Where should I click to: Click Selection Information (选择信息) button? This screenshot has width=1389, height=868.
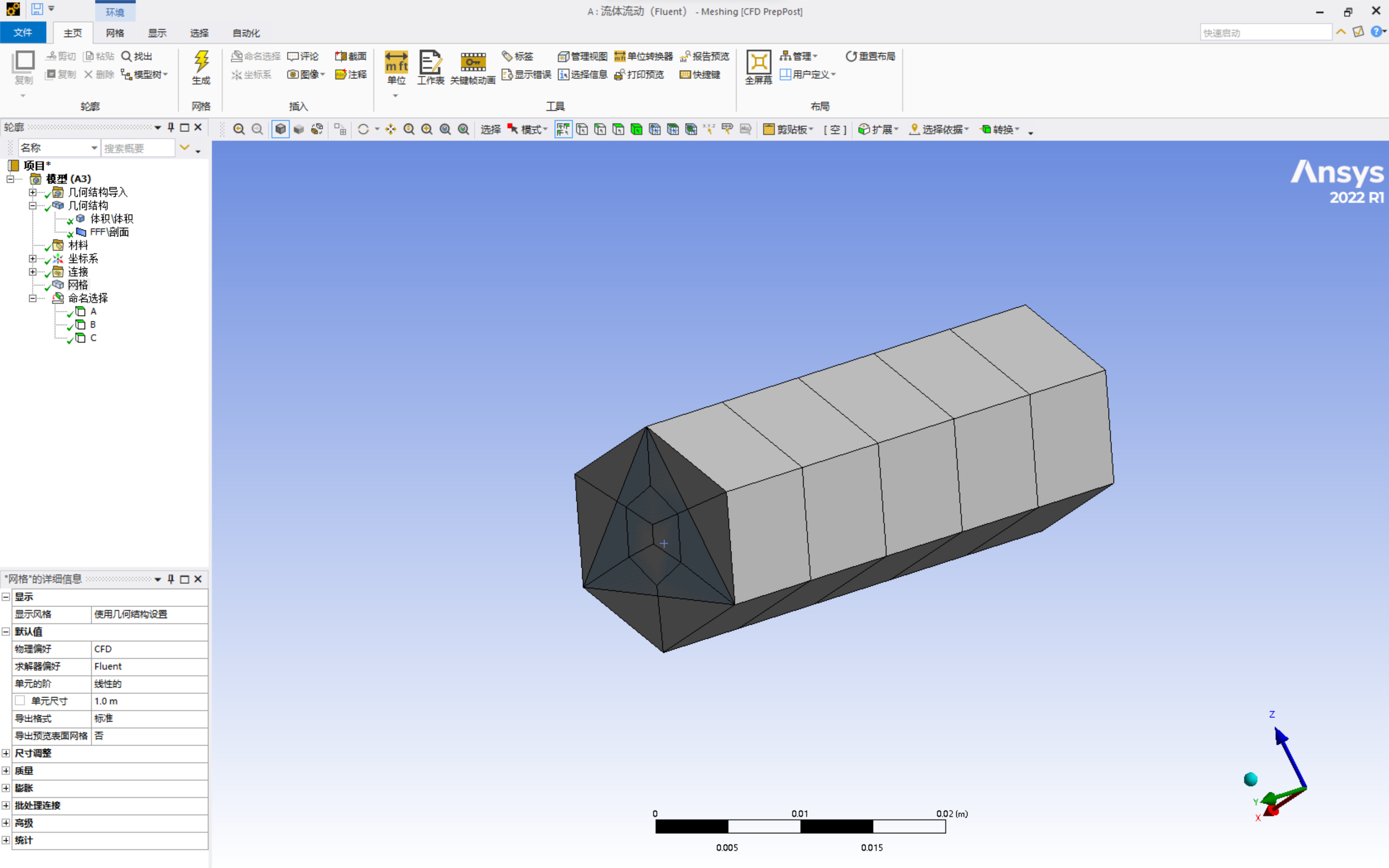click(x=582, y=74)
